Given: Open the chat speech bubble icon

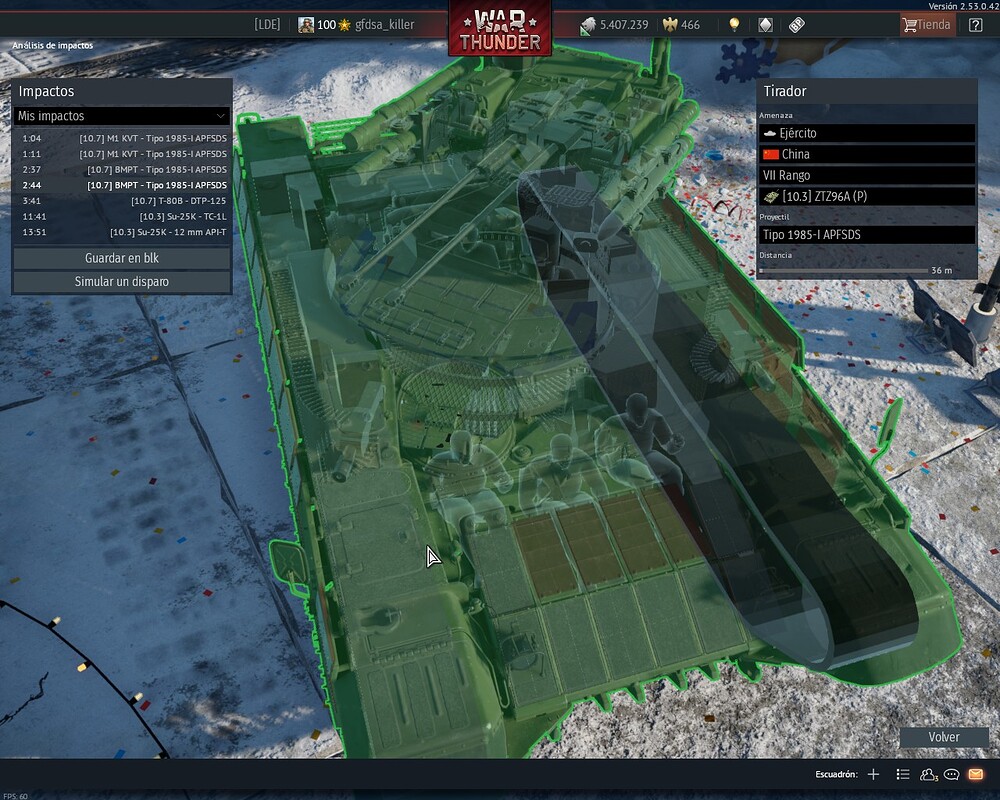Looking at the screenshot, I should [x=952, y=774].
